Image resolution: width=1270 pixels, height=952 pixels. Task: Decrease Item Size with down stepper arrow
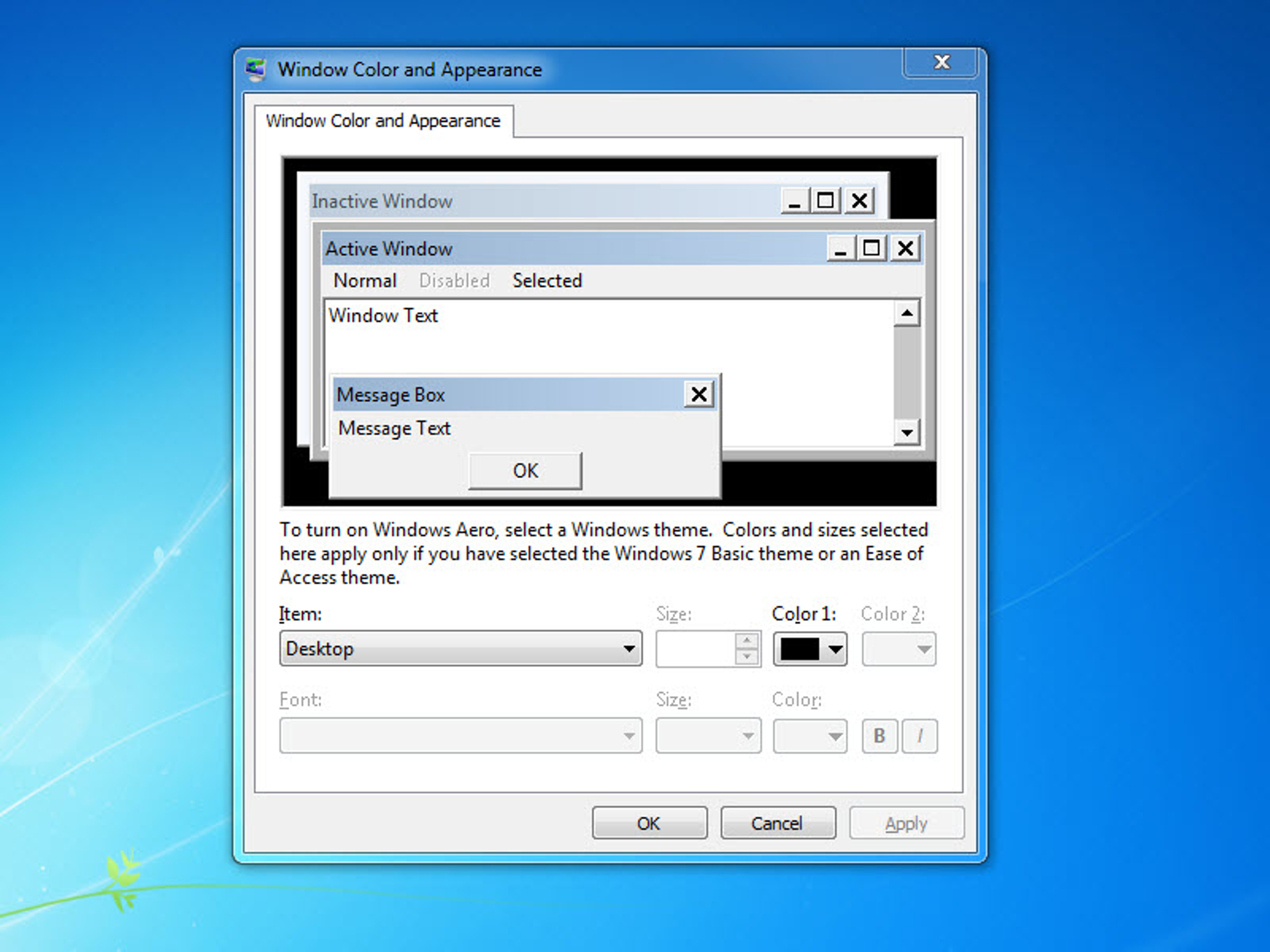tap(747, 656)
